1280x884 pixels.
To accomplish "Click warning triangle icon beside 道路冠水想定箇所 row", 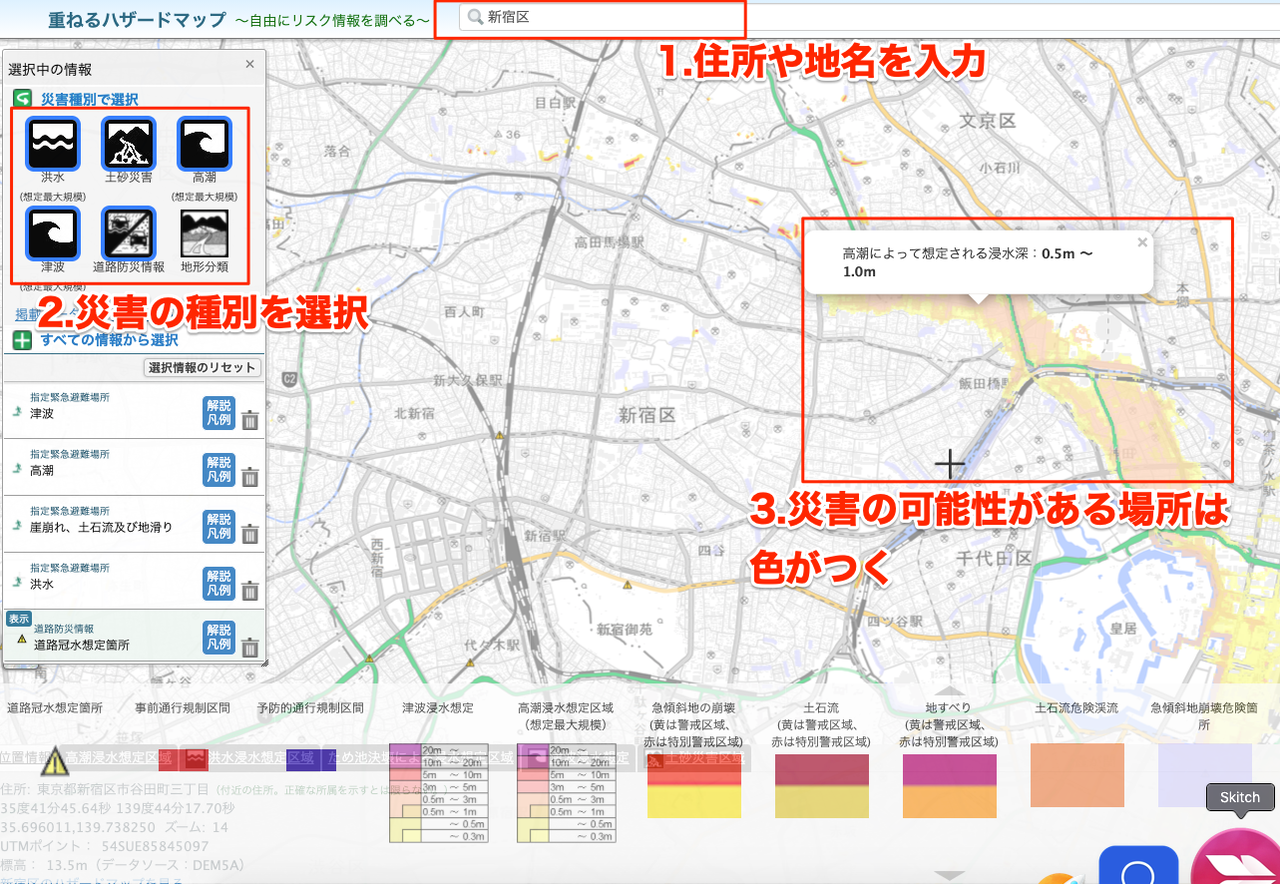I will coord(22,638).
